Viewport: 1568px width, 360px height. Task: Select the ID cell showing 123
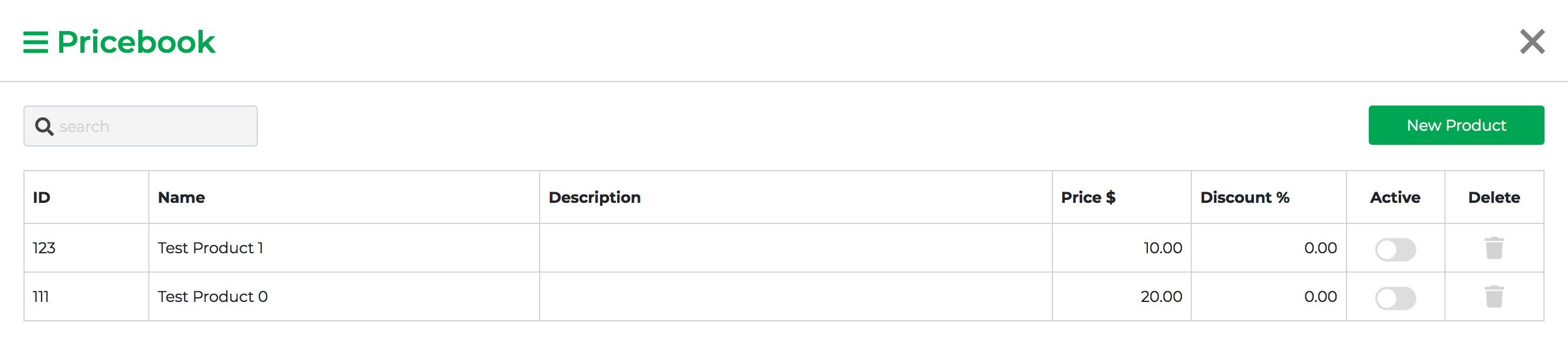44,248
